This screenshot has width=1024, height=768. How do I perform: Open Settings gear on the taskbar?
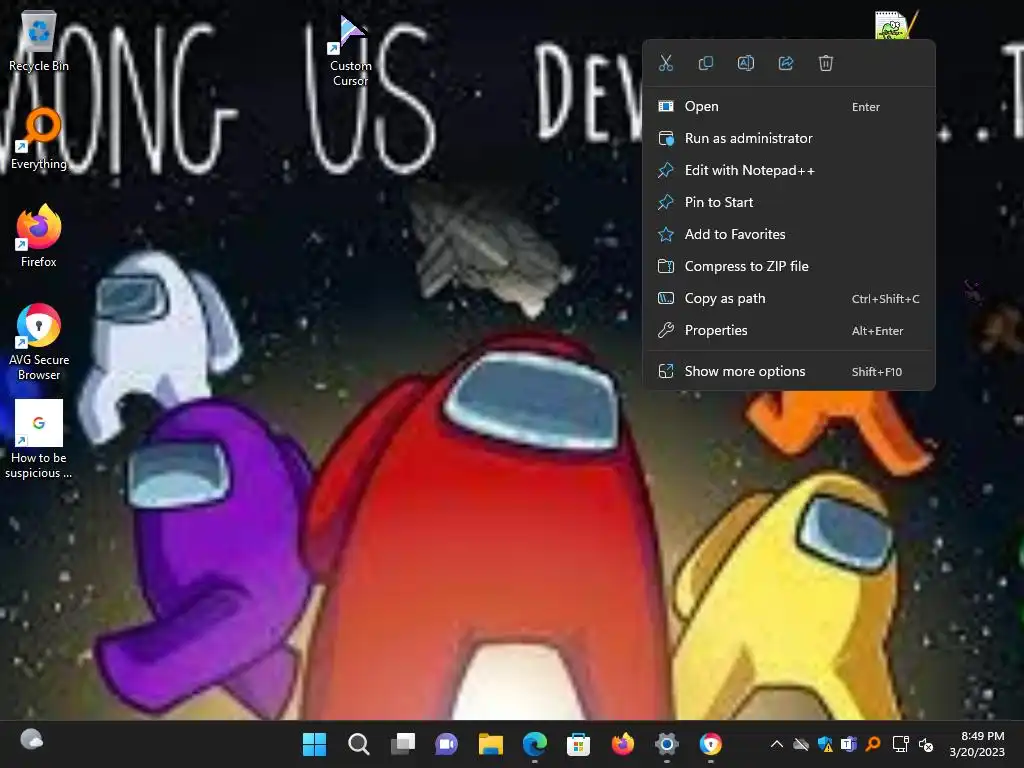pyautogui.click(x=667, y=744)
